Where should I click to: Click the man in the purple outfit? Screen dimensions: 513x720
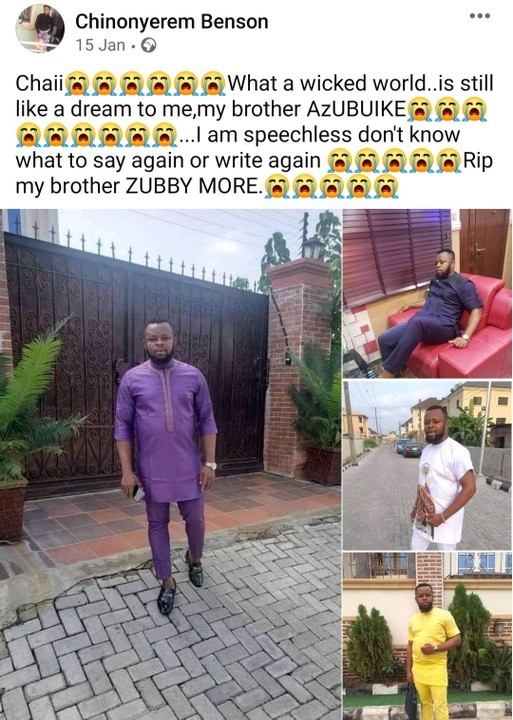[166, 466]
